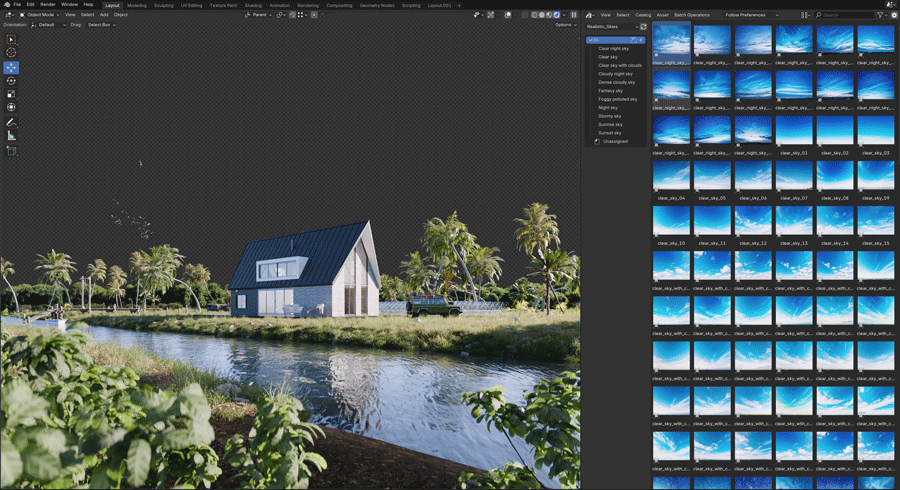Refresh the Realistic_Skies asset library
This screenshot has width=900, height=490.
coord(643,26)
